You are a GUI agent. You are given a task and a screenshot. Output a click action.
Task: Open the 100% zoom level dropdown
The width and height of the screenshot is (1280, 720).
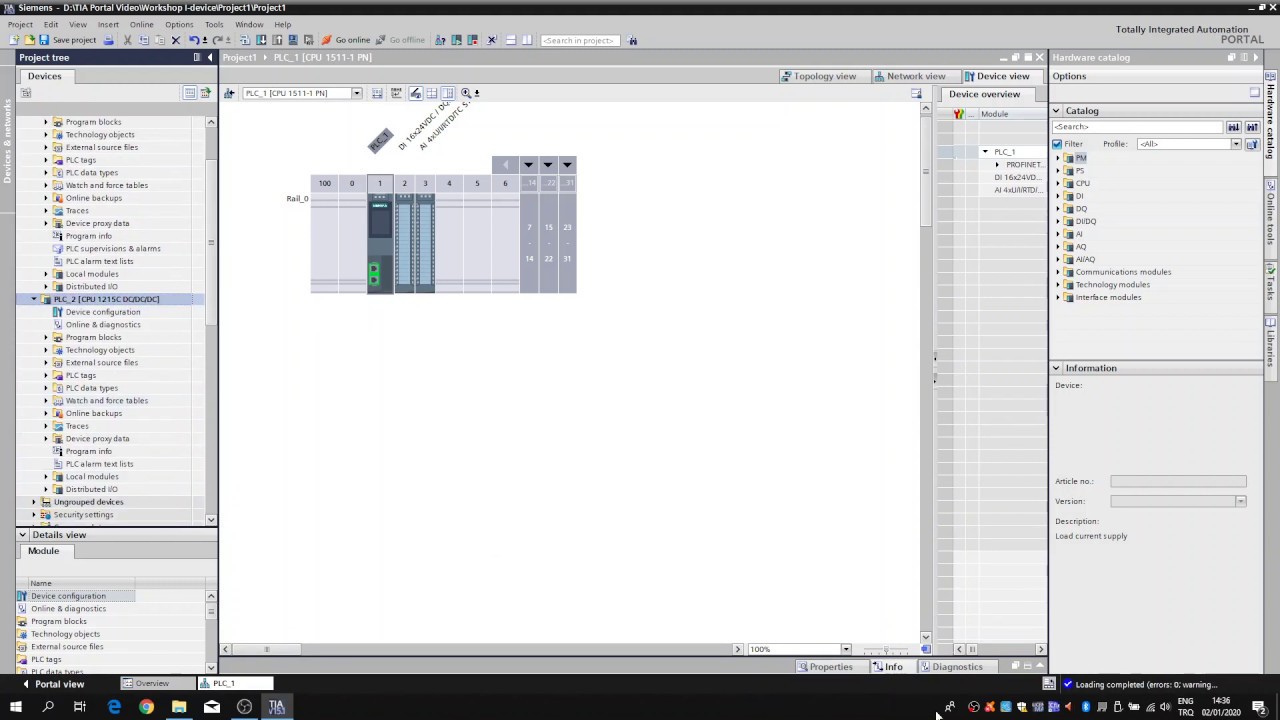(846, 649)
